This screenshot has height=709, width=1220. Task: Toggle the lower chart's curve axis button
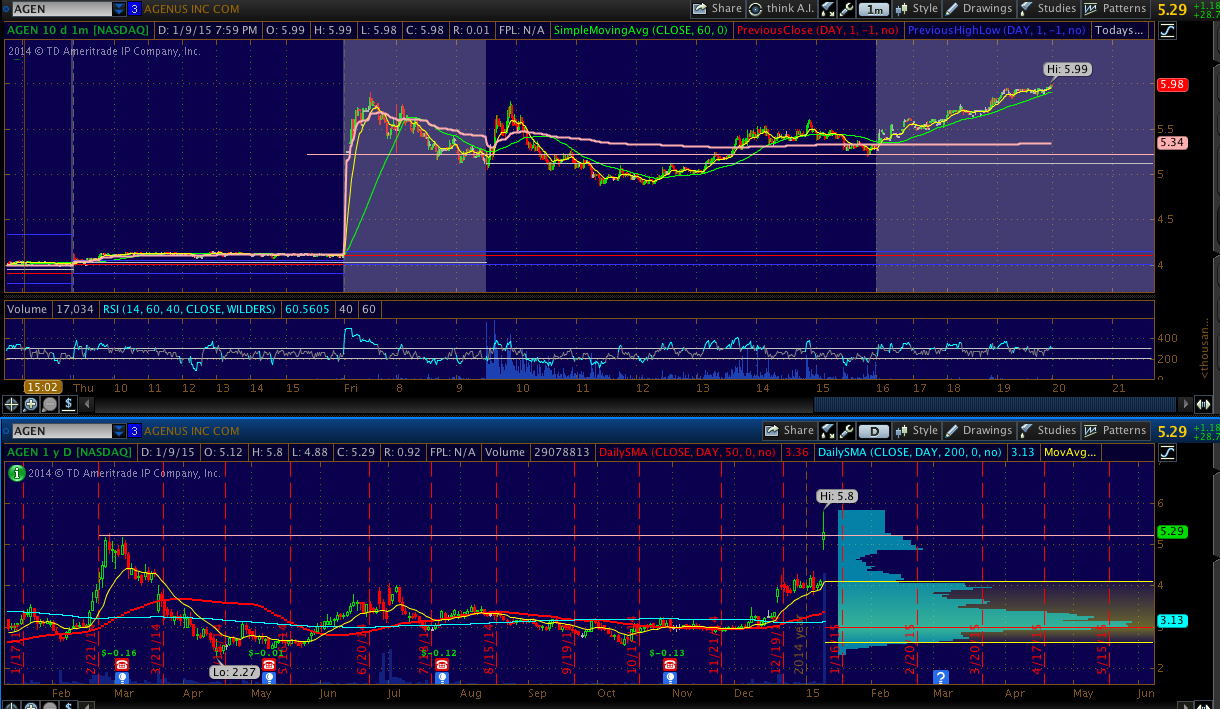click(x=1168, y=452)
